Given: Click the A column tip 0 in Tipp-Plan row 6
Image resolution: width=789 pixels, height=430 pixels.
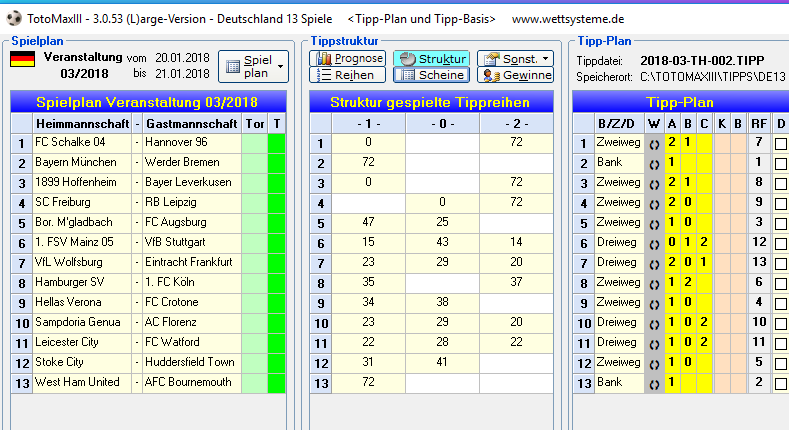Looking at the screenshot, I should (672, 243).
